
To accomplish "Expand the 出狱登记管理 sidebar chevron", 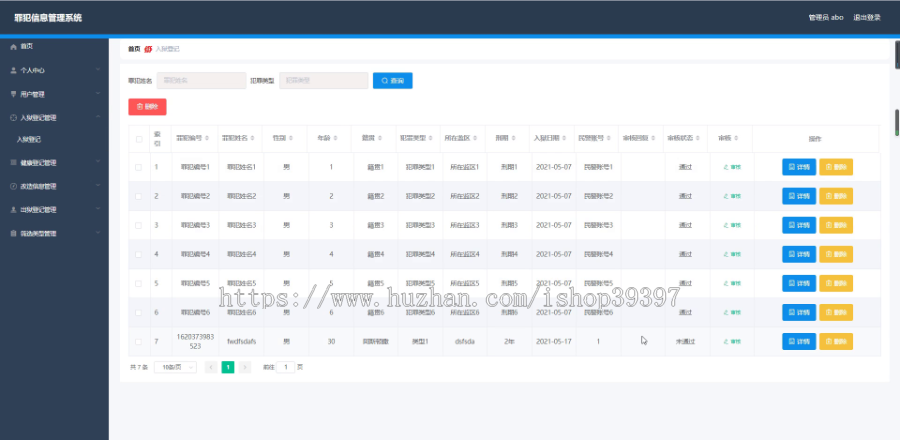I will pos(98,209).
